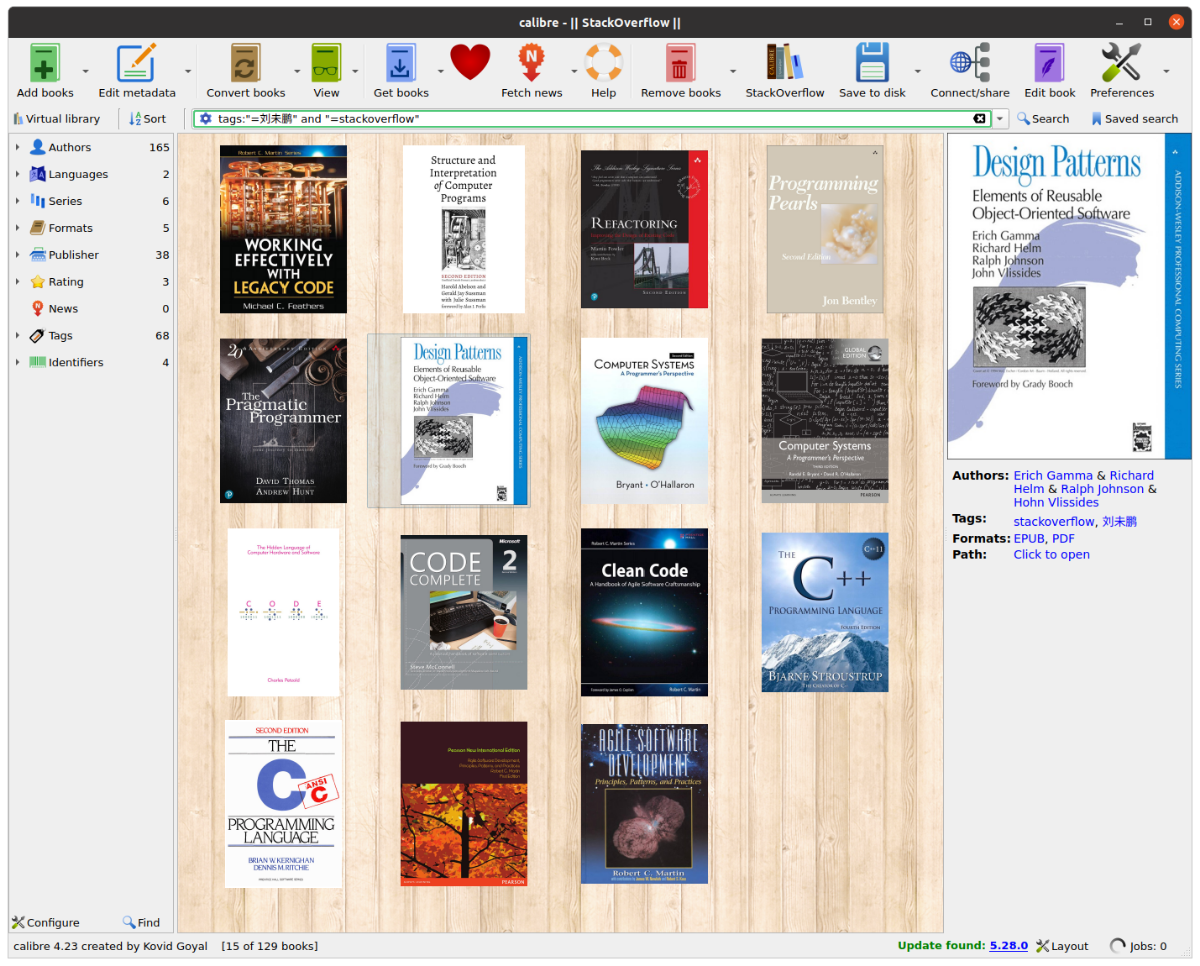1200x966 pixels.
Task: Expand the Authors tree node
Action: [18, 147]
